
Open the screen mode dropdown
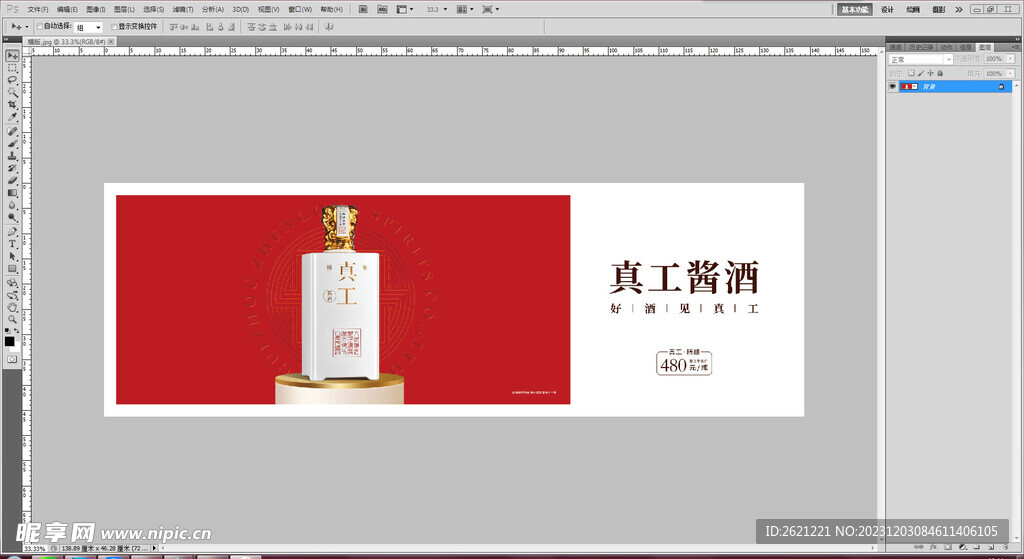[490, 9]
